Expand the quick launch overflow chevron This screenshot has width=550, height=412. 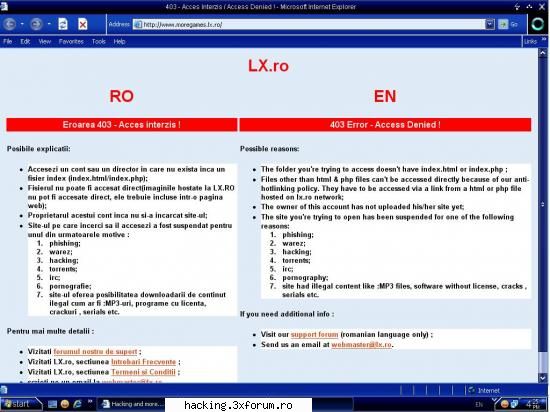(x=89, y=402)
